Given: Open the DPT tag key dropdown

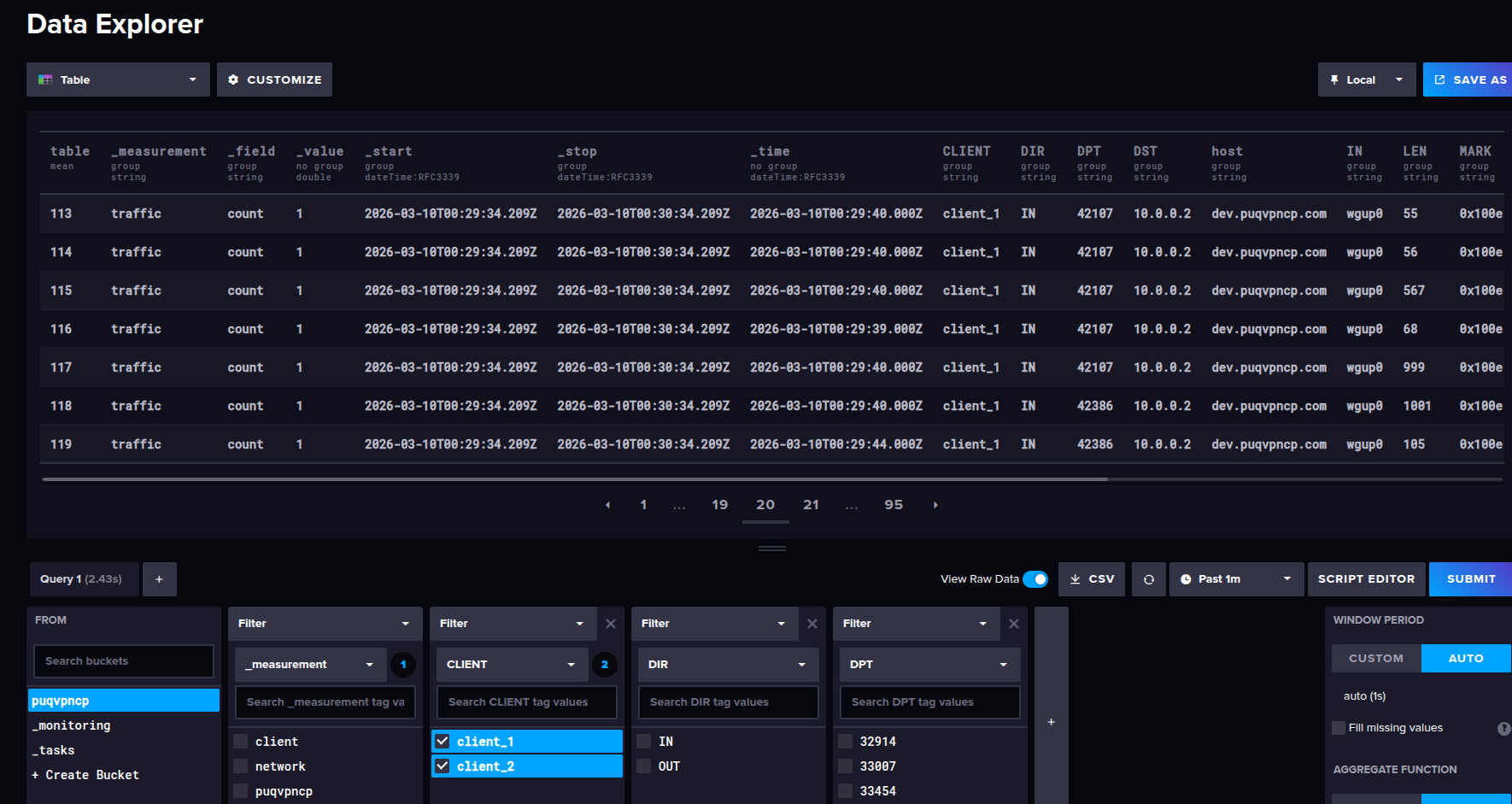Looking at the screenshot, I should pyautogui.click(x=930, y=665).
